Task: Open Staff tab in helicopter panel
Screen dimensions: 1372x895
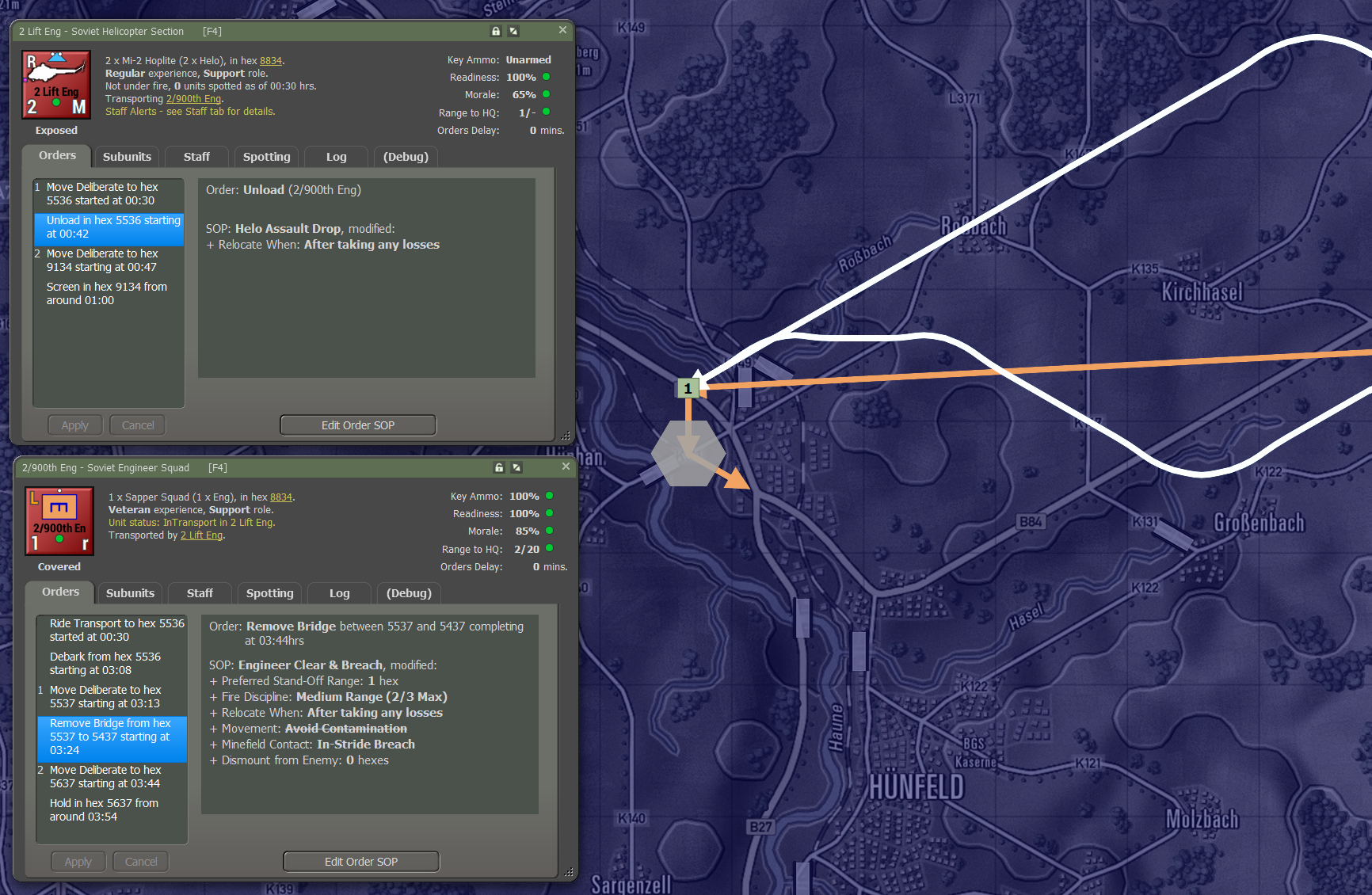Action: click(196, 157)
